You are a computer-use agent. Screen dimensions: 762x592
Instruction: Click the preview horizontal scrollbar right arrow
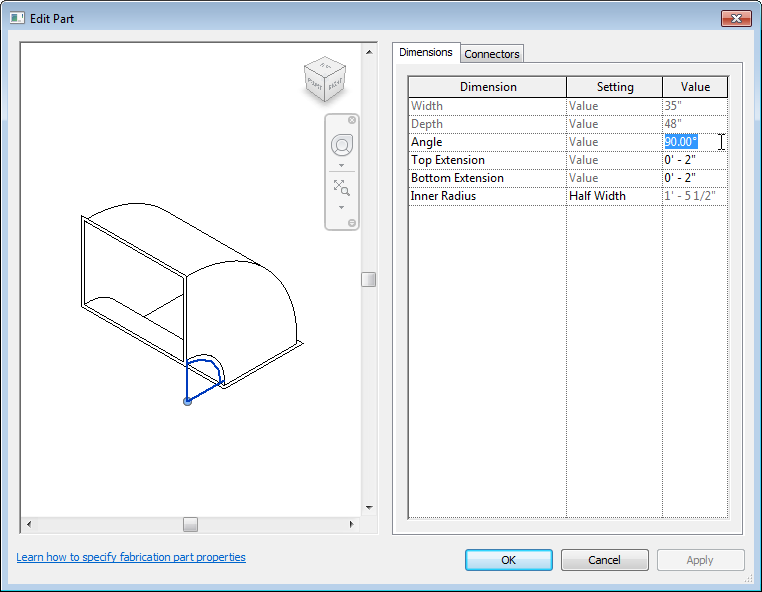click(351, 524)
